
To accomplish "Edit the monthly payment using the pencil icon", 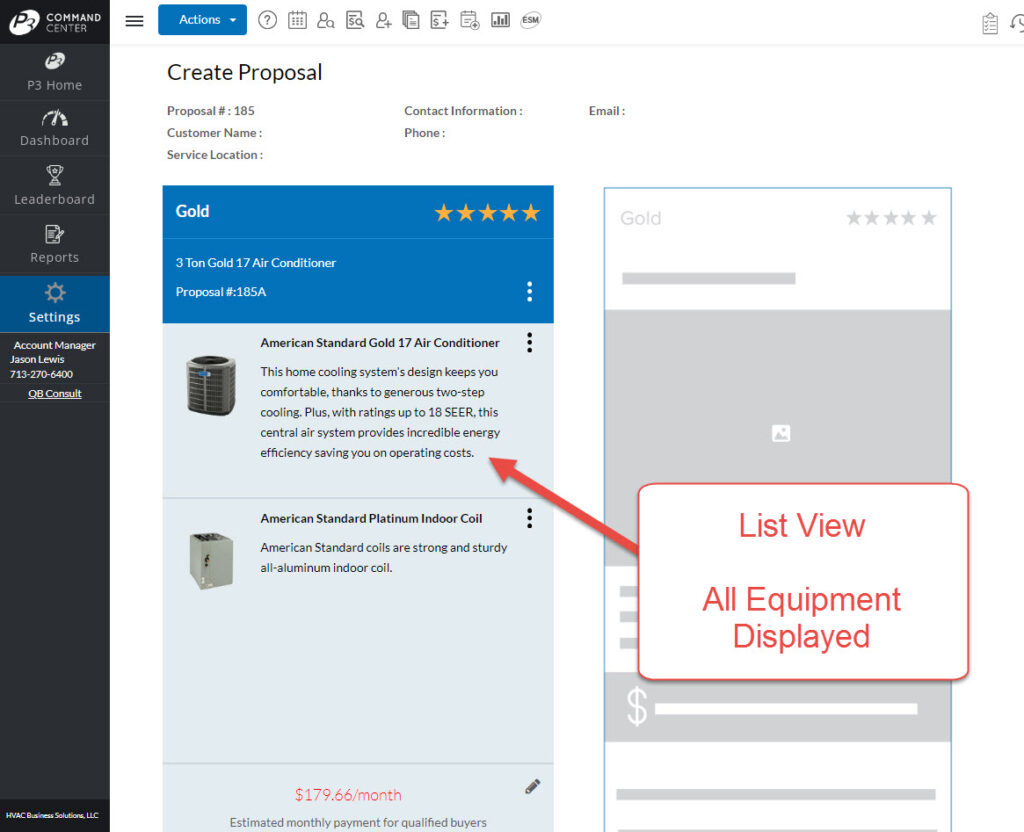I will click(532, 786).
